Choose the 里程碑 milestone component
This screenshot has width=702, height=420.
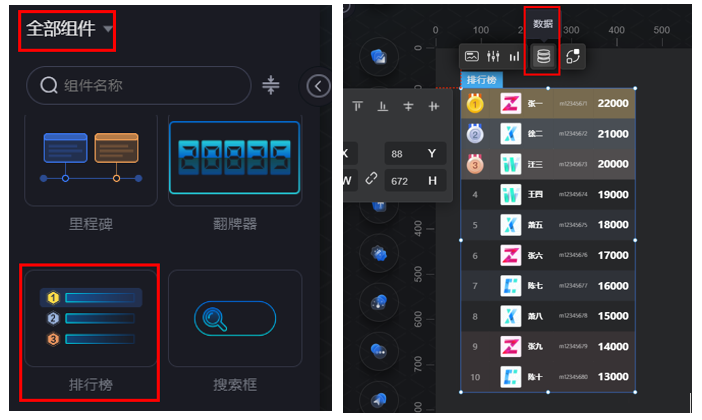click(91, 175)
